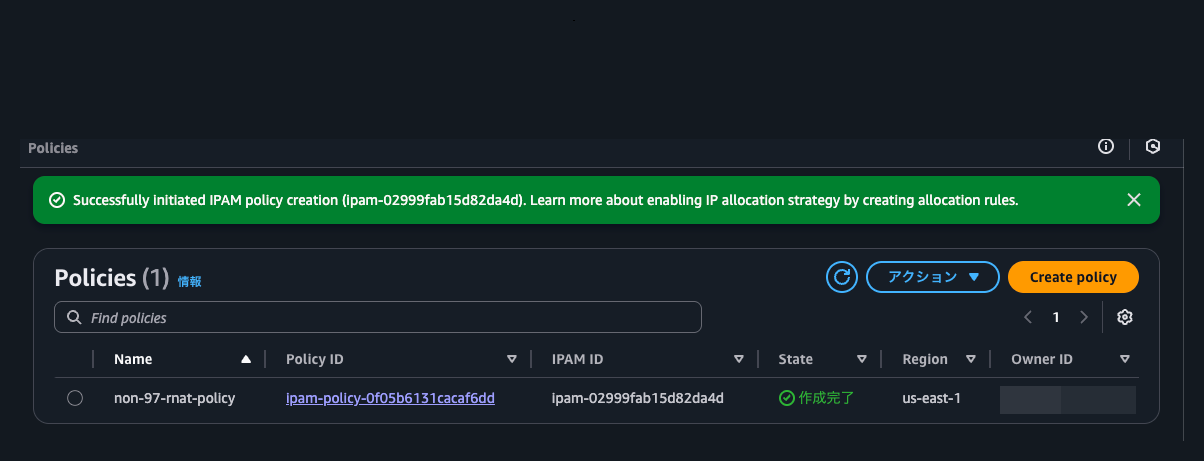Image resolution: width=1204 pixels, height=461 pixels.
Task: Go to previous page of policies
Action: (x=1028, y=317)
